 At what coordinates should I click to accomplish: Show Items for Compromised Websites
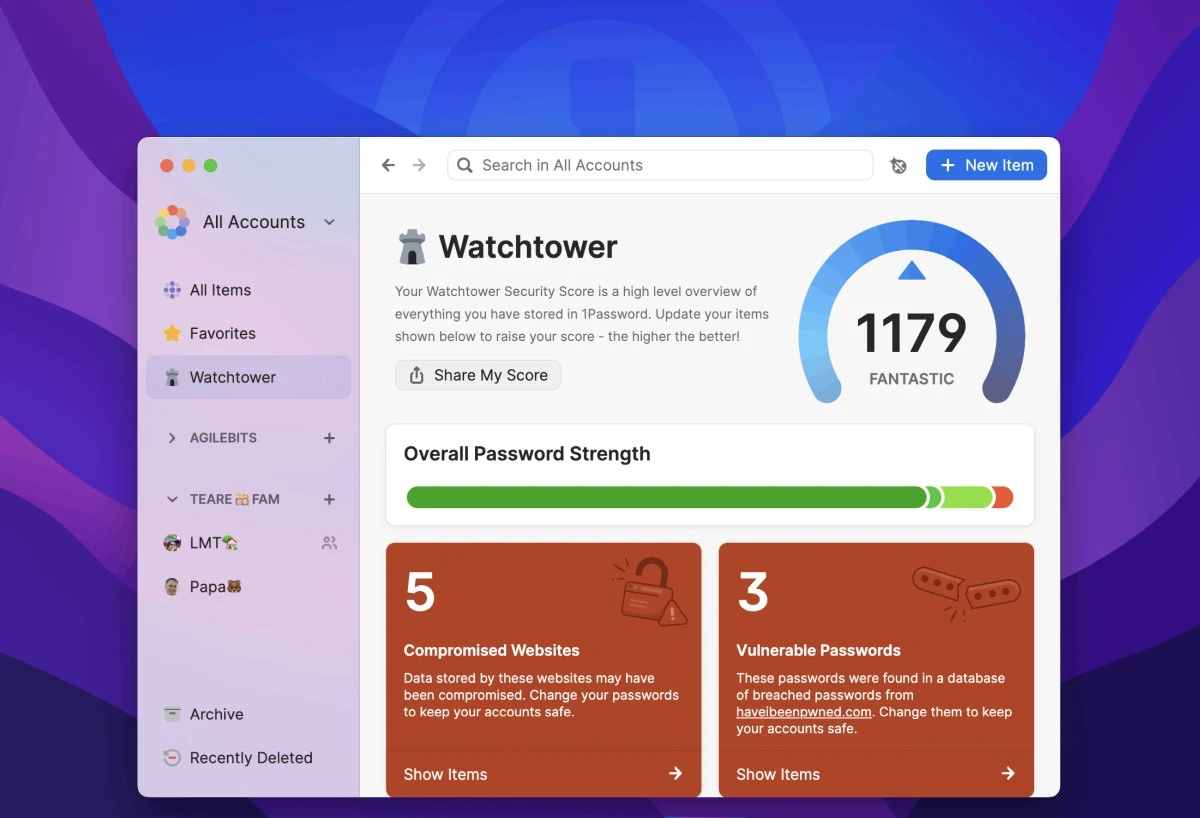click(x=445, y=773)
